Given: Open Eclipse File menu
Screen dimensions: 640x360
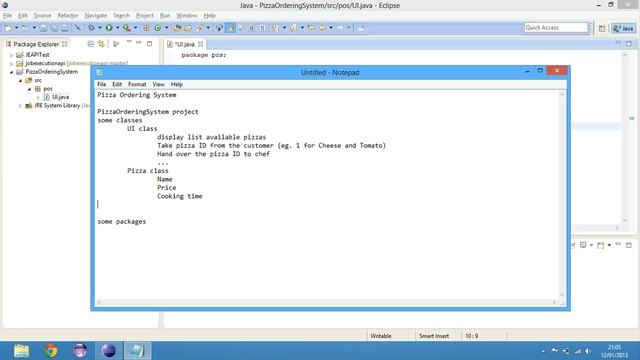Looking at the screenshot, I should tap(7, 16).
